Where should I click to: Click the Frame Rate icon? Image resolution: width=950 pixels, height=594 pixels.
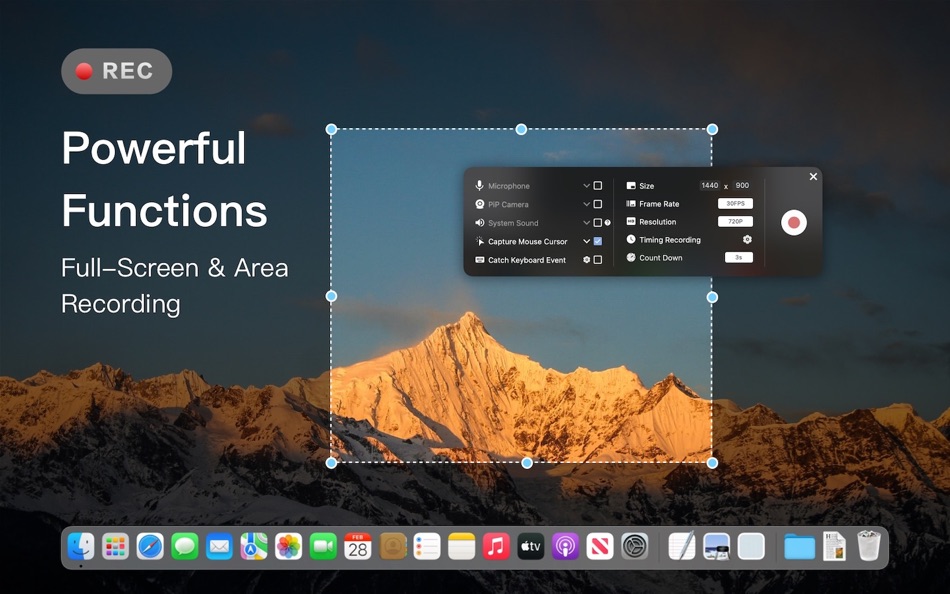[x=631, y=204]
